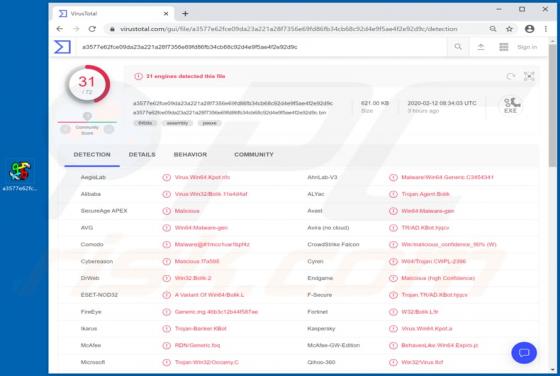
Task: Click the Qihoo-360 engine name
Action: coord(321,362)
